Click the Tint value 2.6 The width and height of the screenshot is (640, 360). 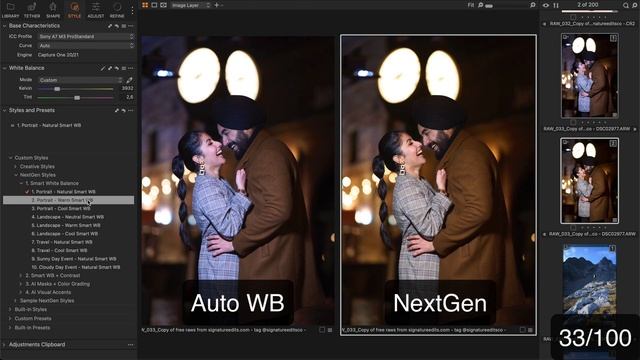129,97
